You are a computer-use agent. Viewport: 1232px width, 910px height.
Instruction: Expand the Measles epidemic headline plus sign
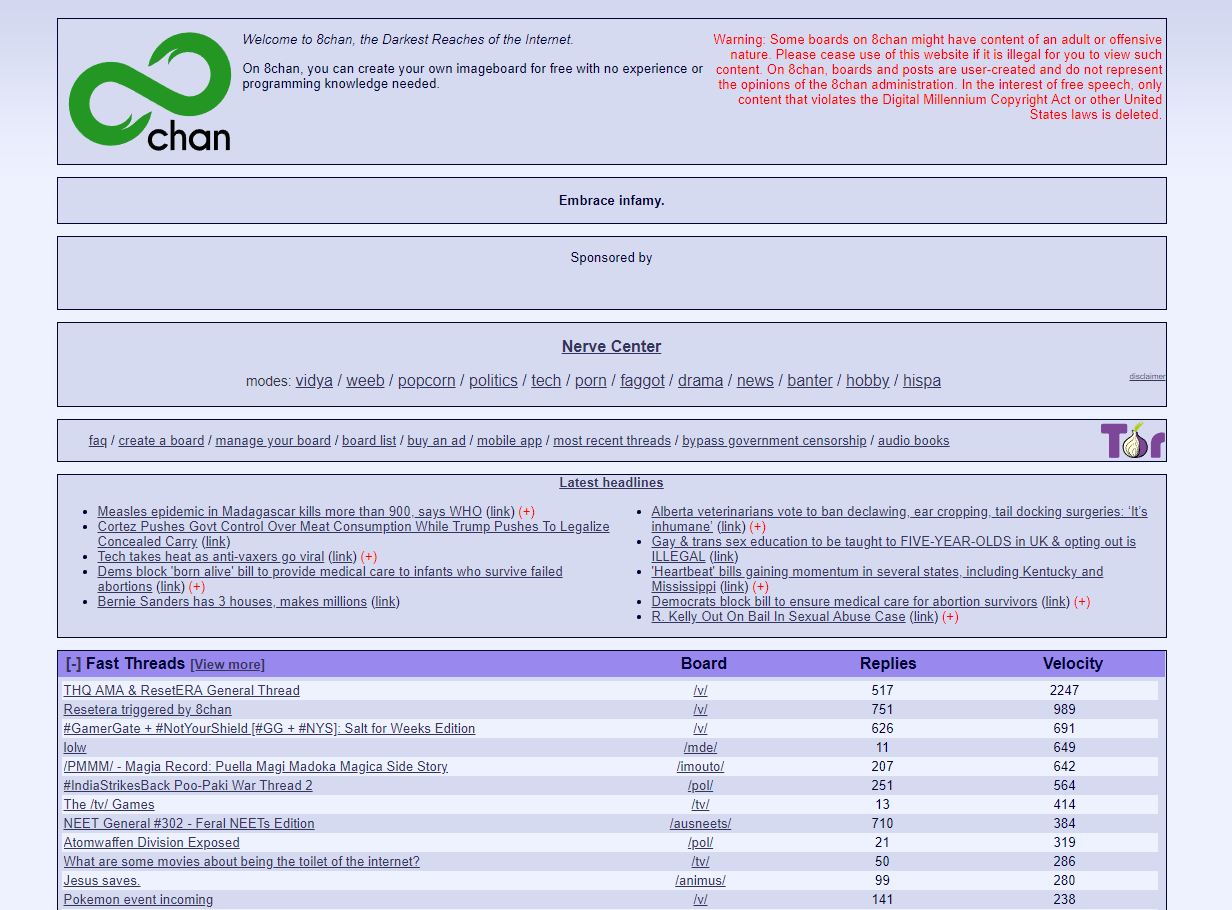coord(526,512)
